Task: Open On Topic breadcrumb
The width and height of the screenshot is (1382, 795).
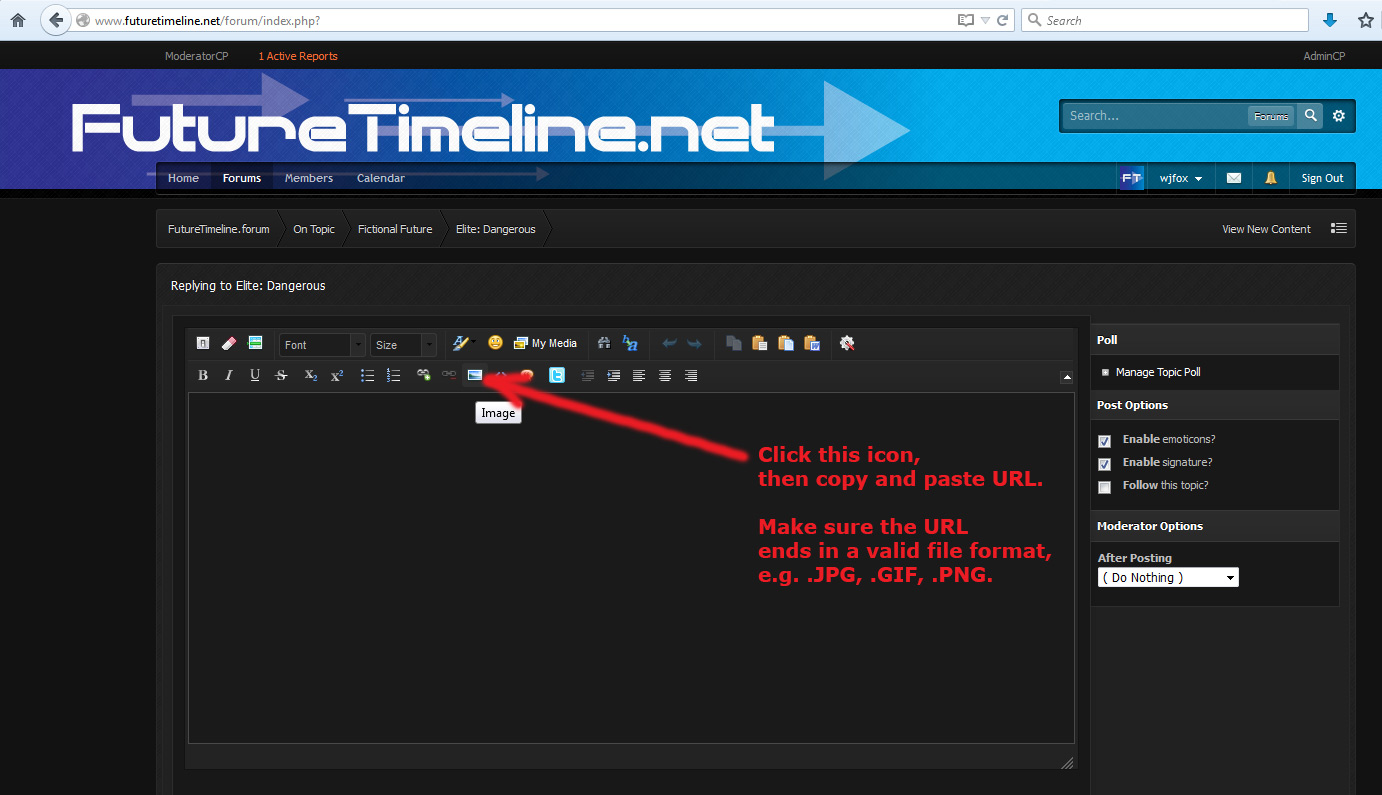Action: pos(314,229)
